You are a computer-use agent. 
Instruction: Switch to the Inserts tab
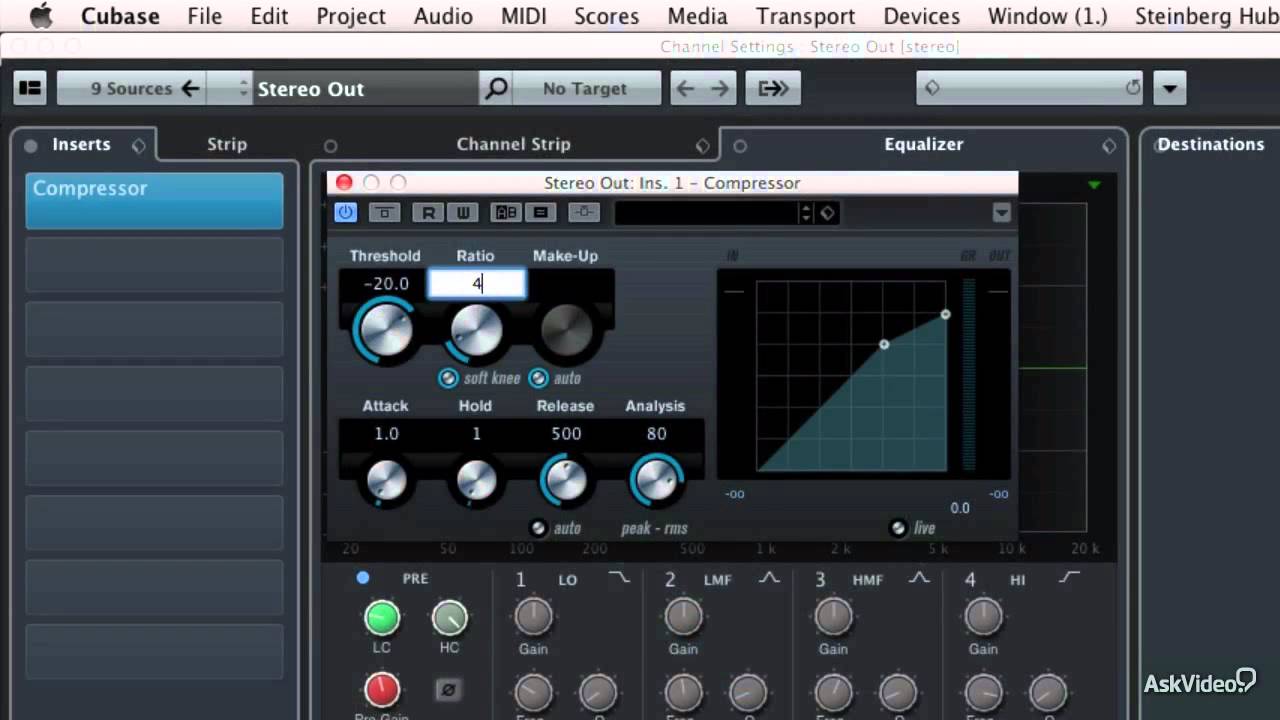pos(82,144)
